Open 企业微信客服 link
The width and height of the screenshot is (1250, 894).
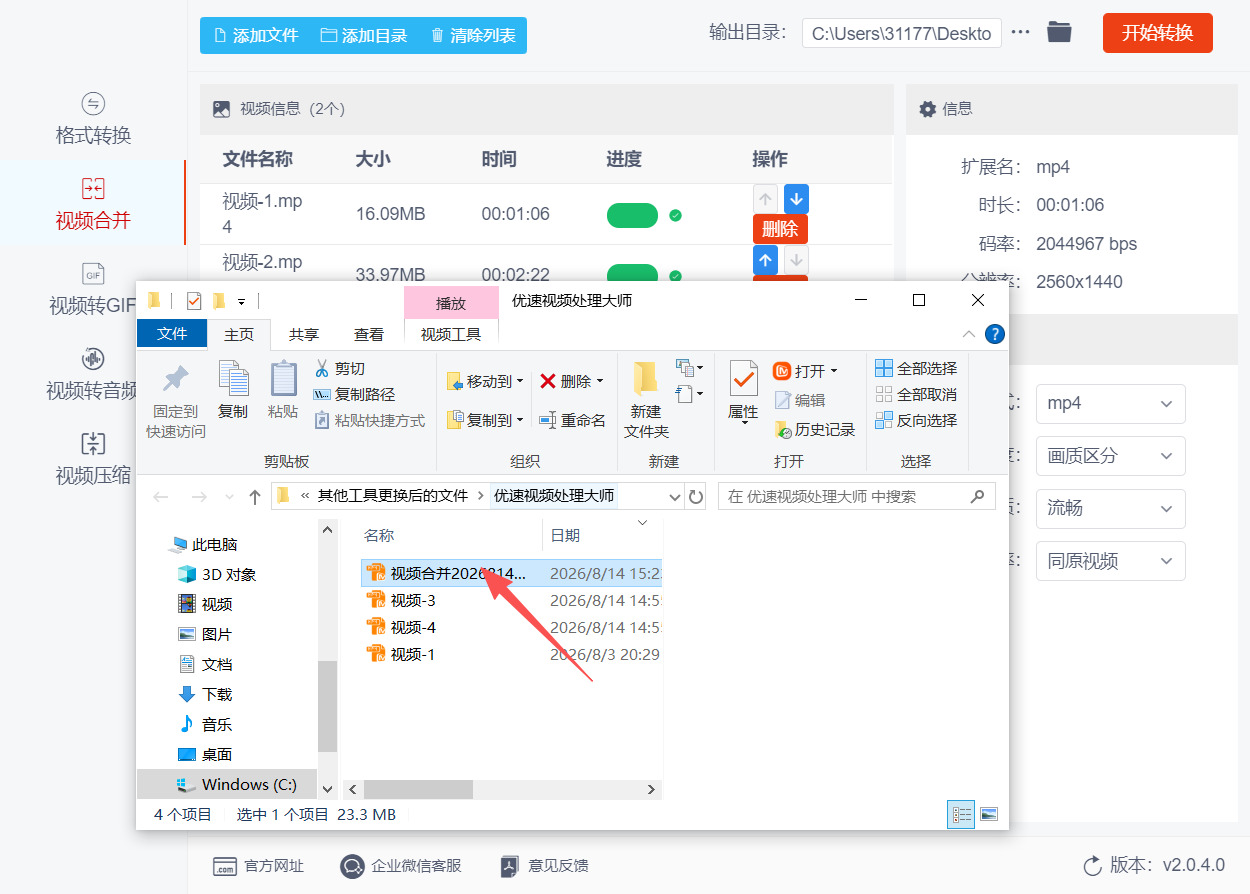(x=401, y=866)
